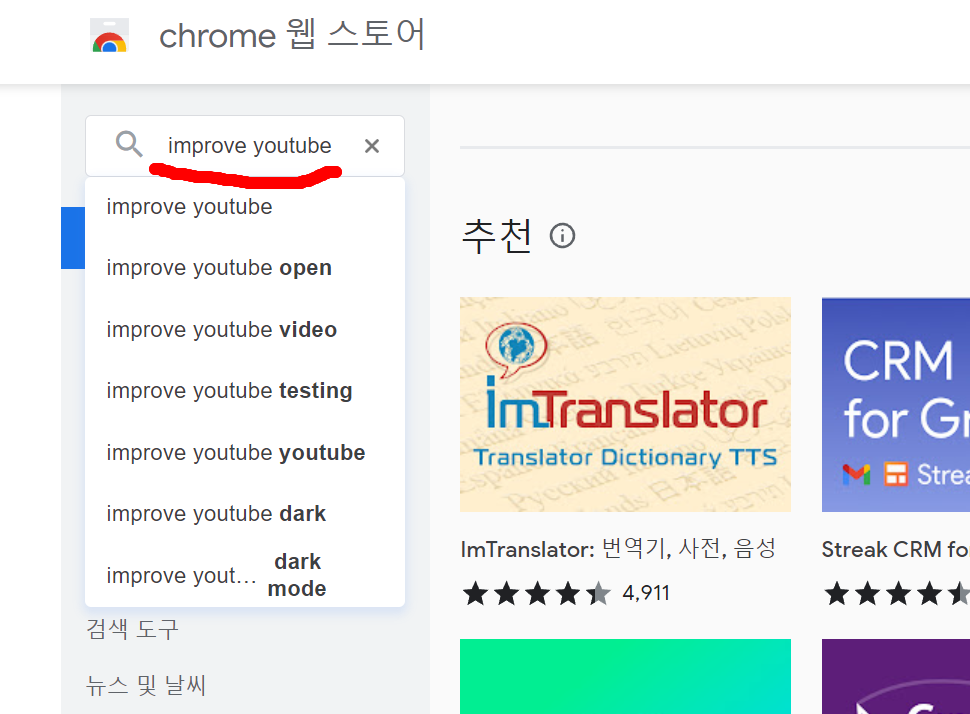
Task: Open the info icon next to 추천
Action: coord(562,236)
